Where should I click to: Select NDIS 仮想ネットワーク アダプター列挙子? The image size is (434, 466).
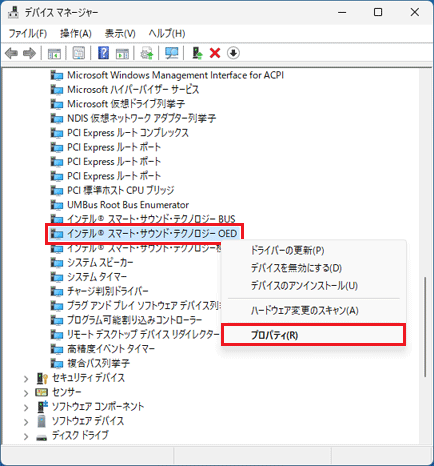[141, 118]
